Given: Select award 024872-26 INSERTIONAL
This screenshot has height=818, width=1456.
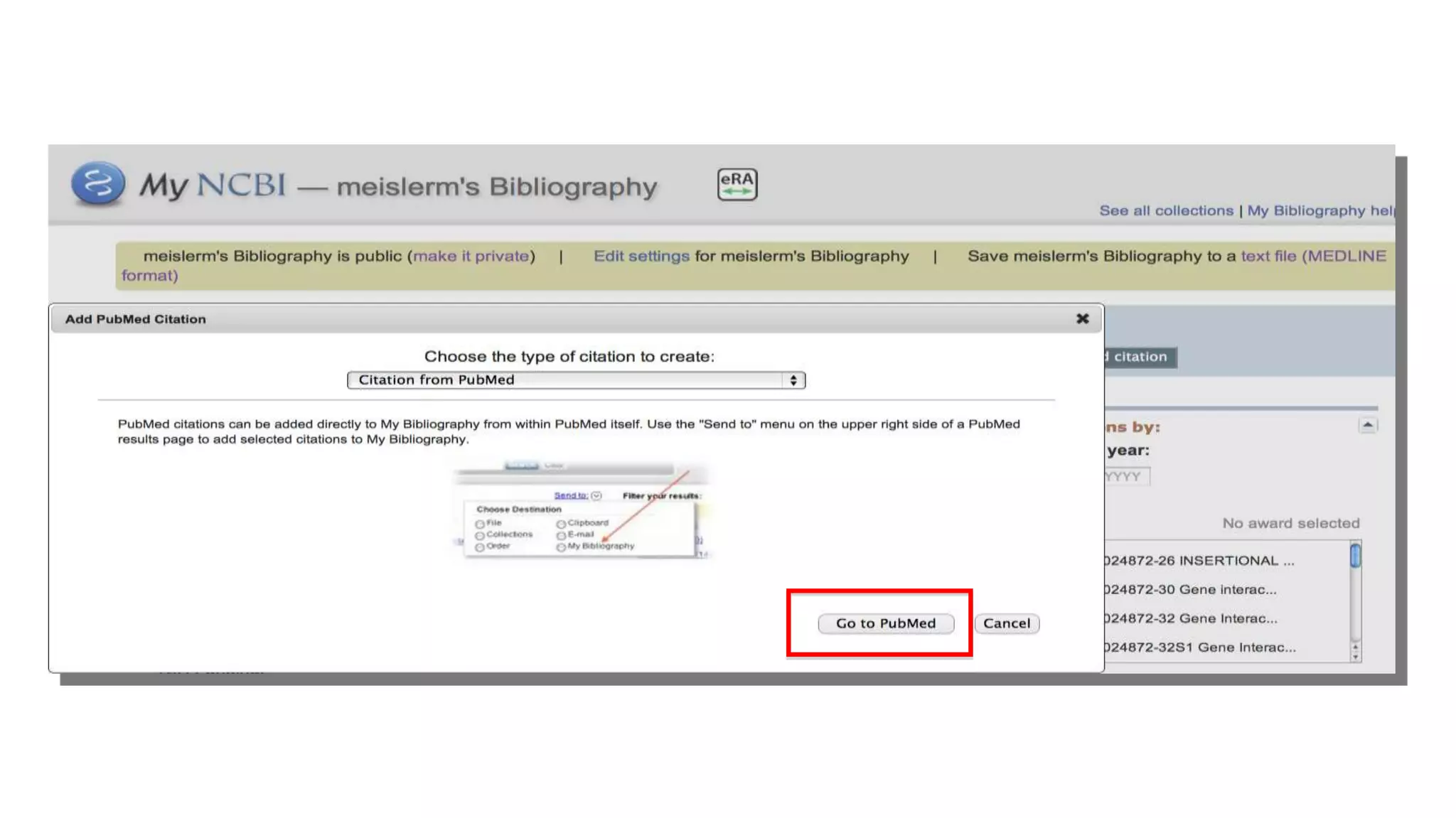Looking at the screenshot, I should point(1199,561).
